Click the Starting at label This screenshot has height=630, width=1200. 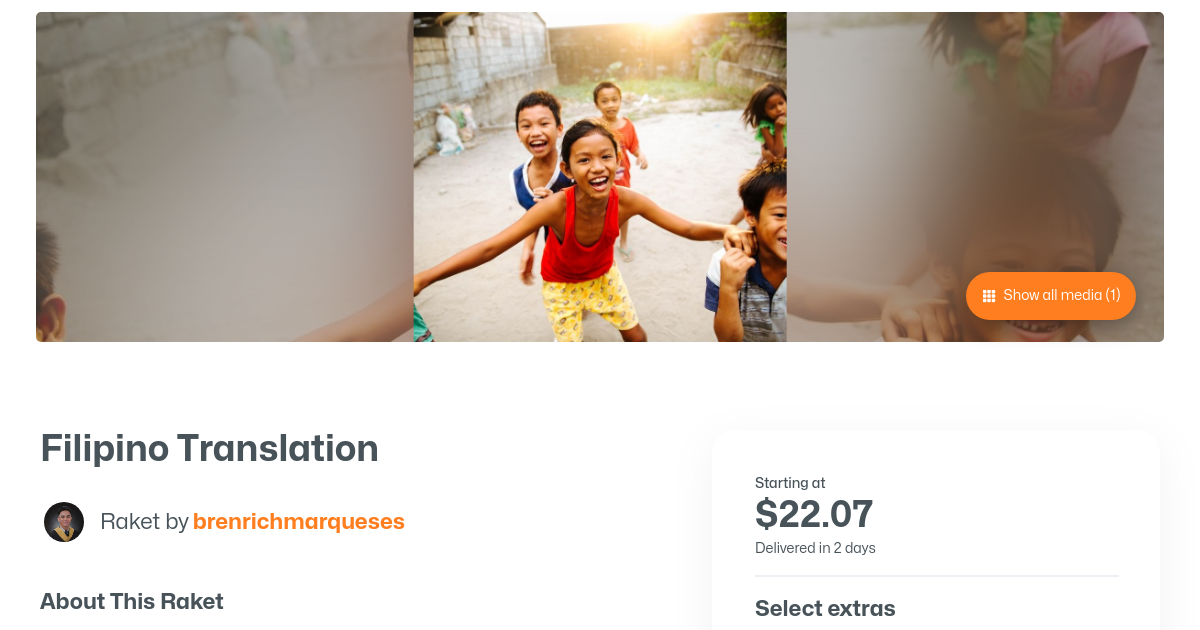790,483
